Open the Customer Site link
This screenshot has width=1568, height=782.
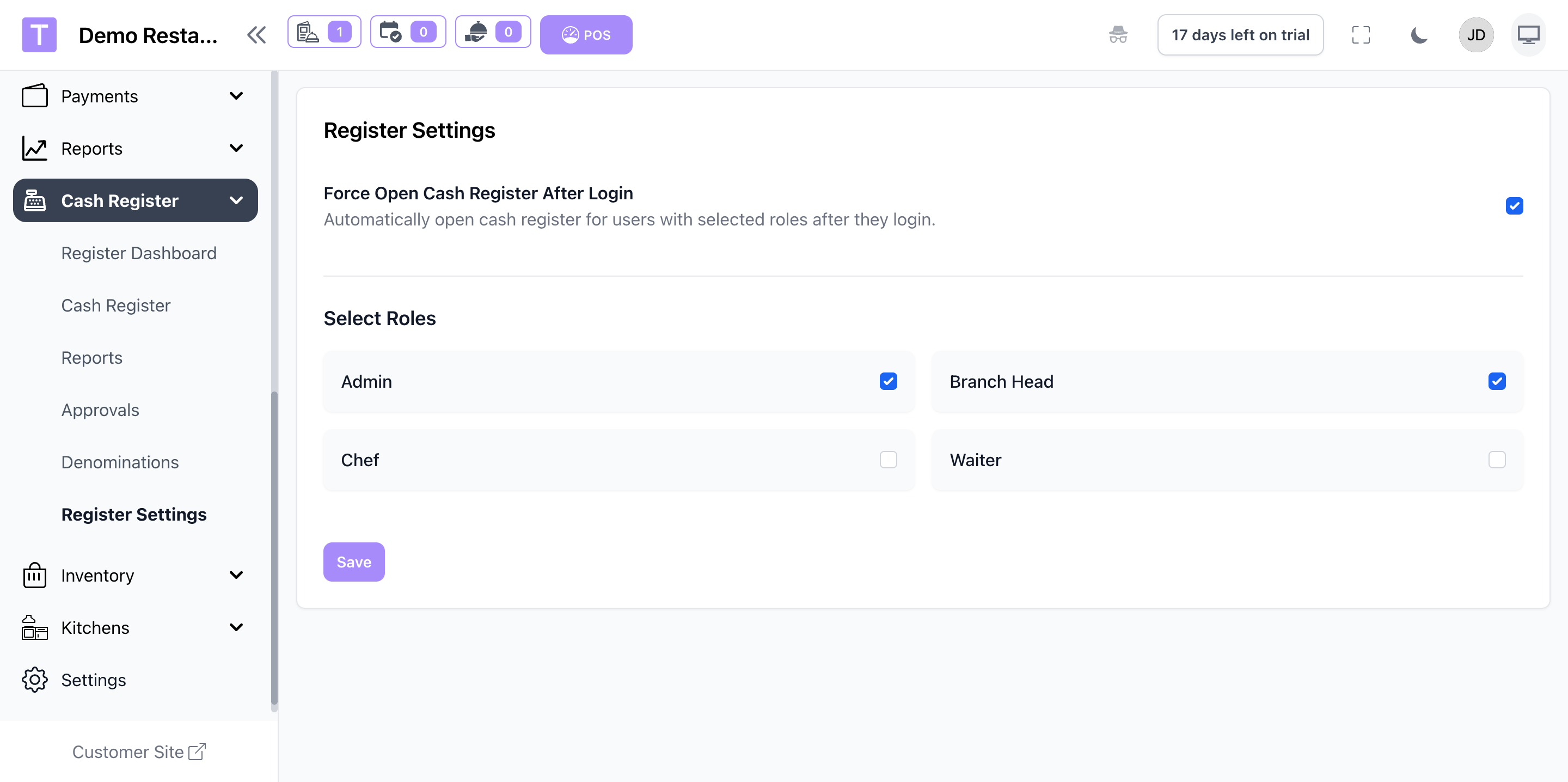pos(139,752)
